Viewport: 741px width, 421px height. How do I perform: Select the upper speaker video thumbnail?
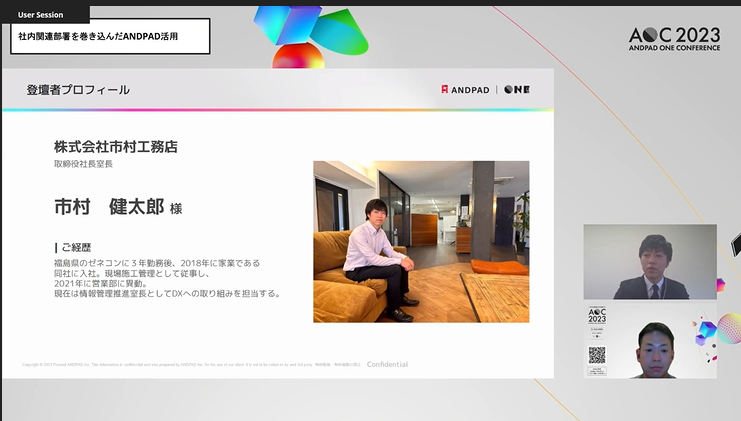650,262
